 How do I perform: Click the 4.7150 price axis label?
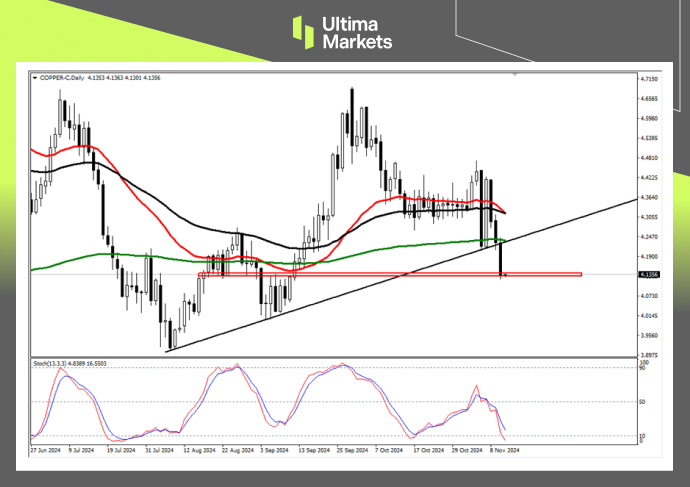click(x=650, y=79)
